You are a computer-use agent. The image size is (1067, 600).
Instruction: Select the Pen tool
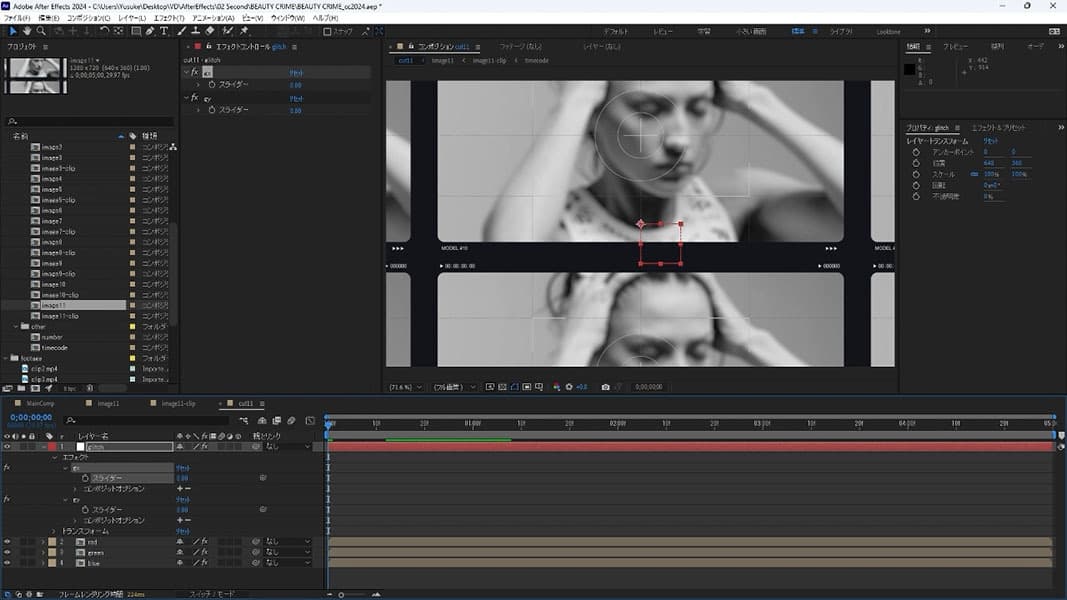[x=150, y=31]
